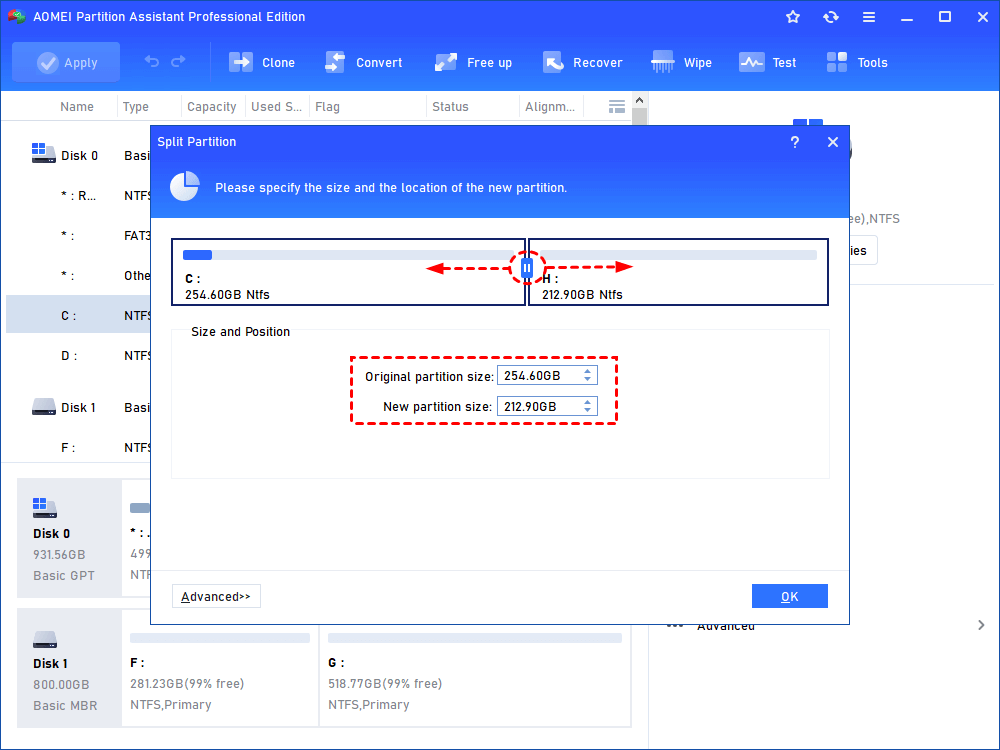Click the H: new partition block
The width and height of the screenshot is (1000, 750).
coord(678,272)
